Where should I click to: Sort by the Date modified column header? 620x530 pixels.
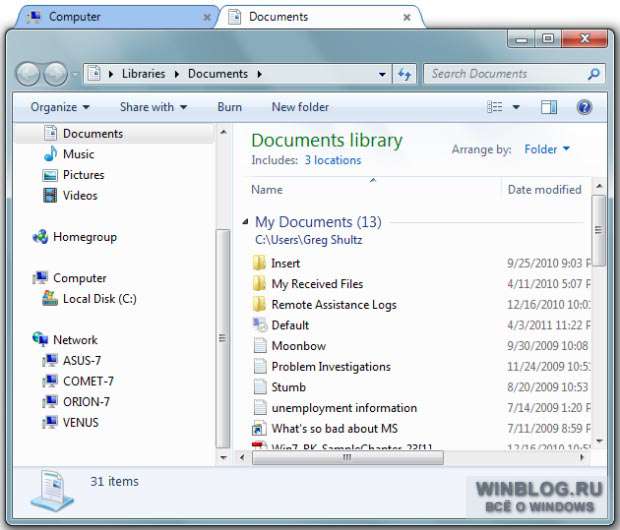click(546, 189)
